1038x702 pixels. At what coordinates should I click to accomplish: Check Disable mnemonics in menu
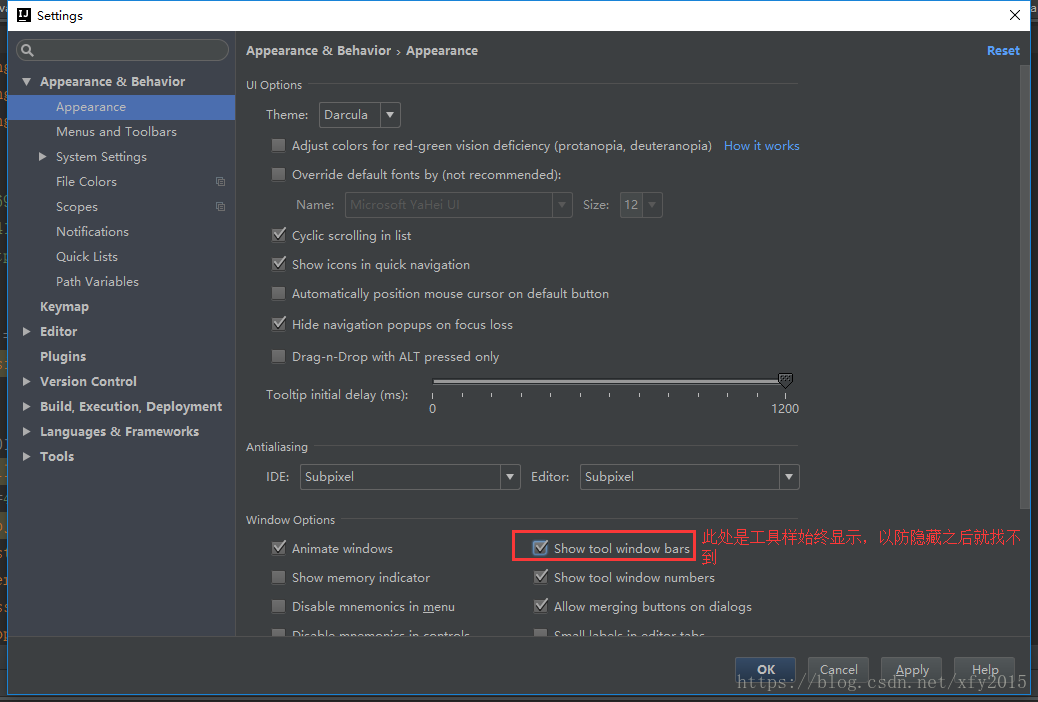pyautogui.click(x=279, y=607)
